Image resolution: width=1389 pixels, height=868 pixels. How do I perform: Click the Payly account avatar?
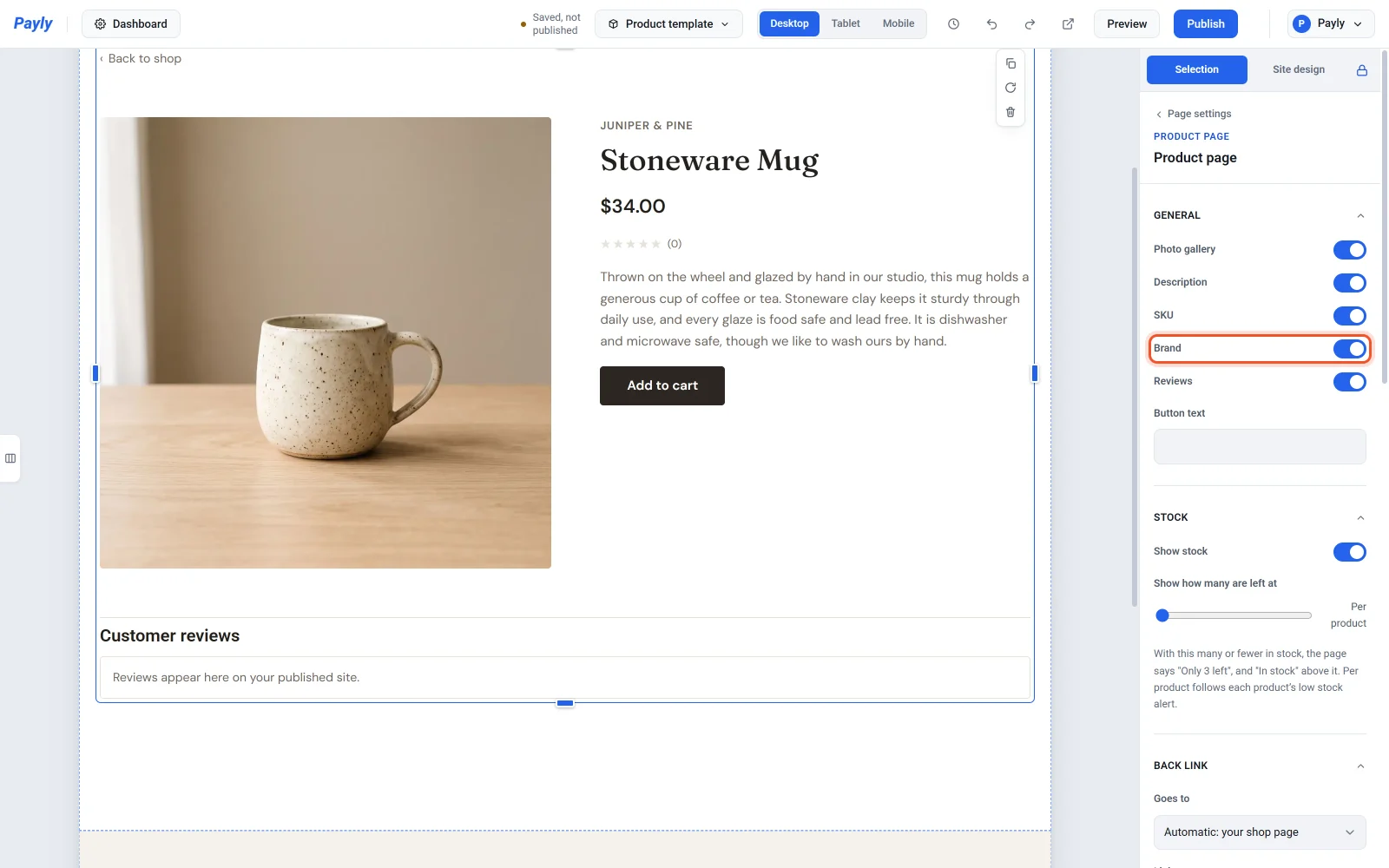pos(1301,24)
